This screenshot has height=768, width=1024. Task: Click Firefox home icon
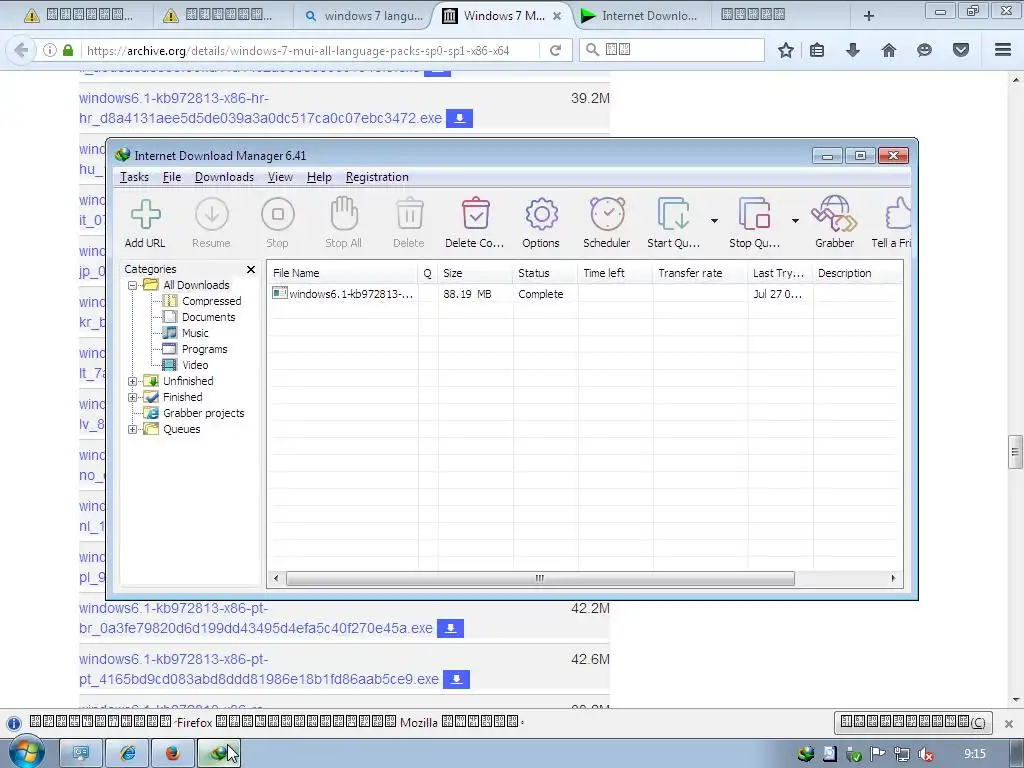888,50
